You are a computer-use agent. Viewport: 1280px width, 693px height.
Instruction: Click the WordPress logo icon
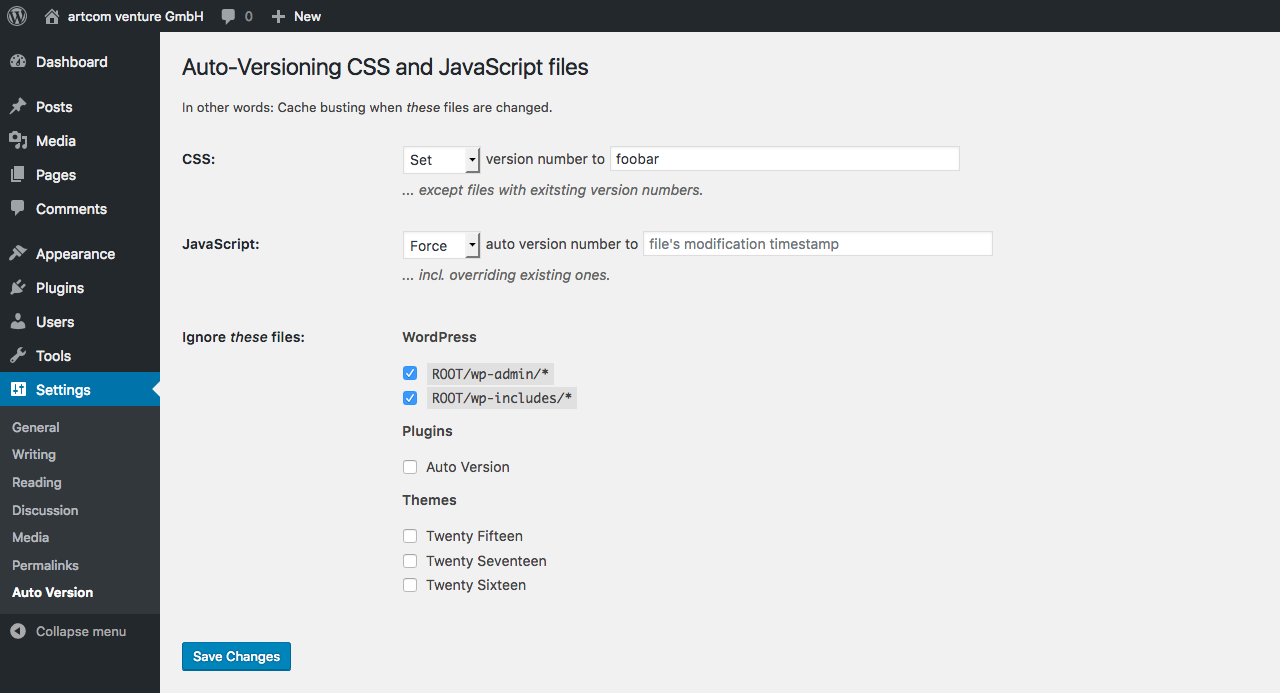click(x=17, y=16)
